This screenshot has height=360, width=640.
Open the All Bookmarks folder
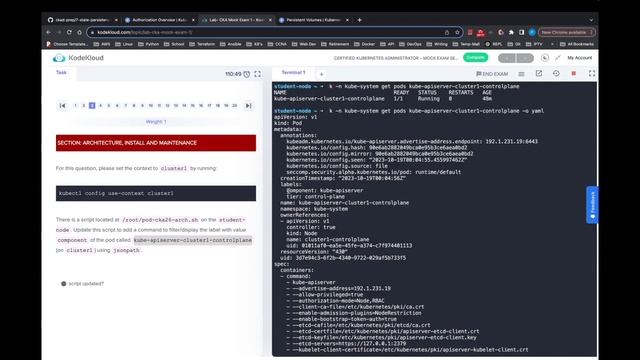point(577,44)
